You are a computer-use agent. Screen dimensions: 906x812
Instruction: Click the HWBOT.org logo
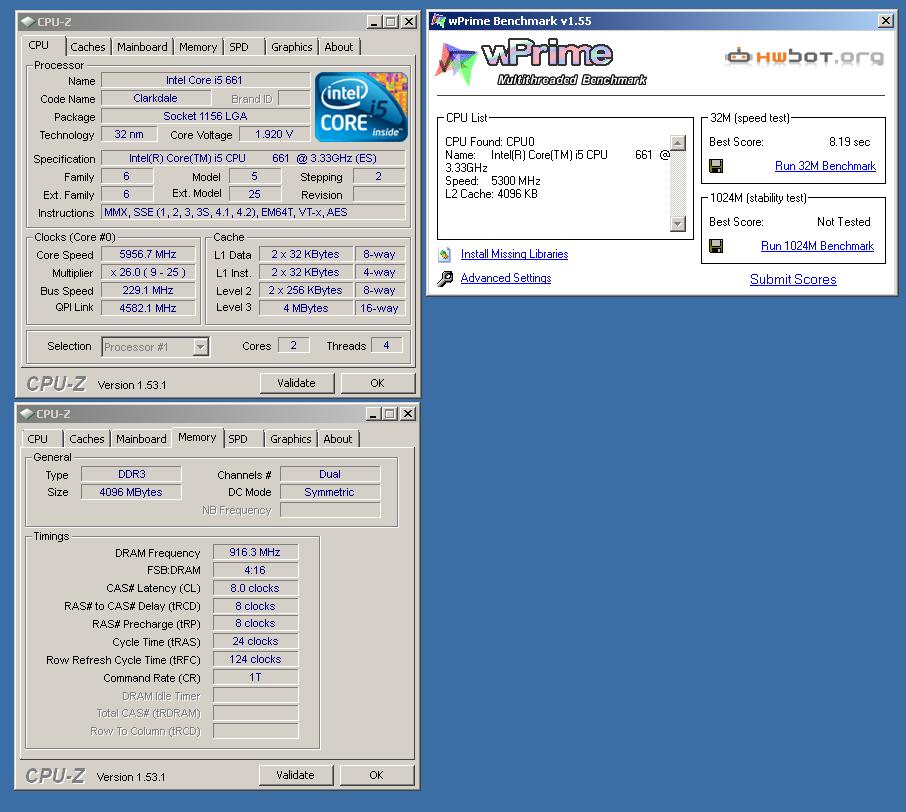[x=804, y=57]
